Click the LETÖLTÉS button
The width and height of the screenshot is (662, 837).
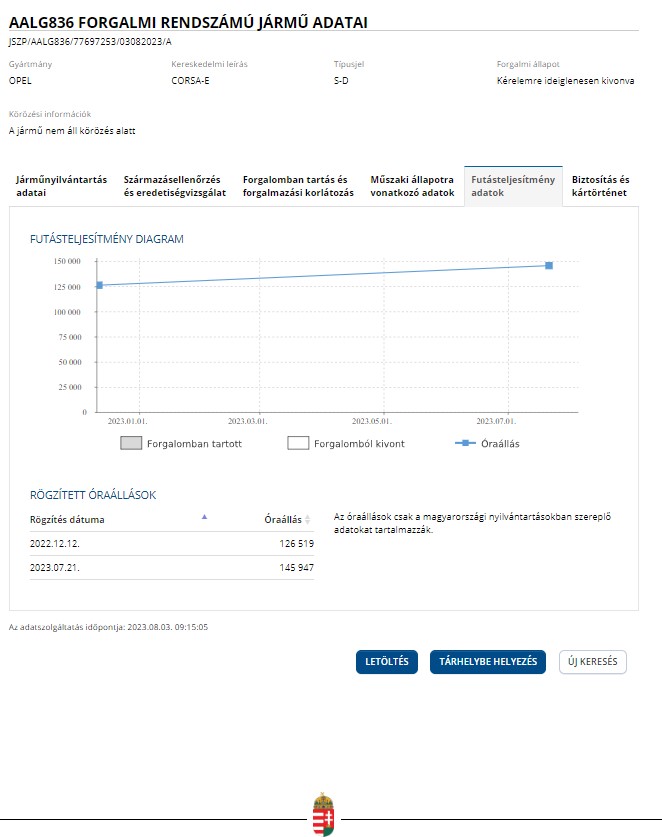387,661
